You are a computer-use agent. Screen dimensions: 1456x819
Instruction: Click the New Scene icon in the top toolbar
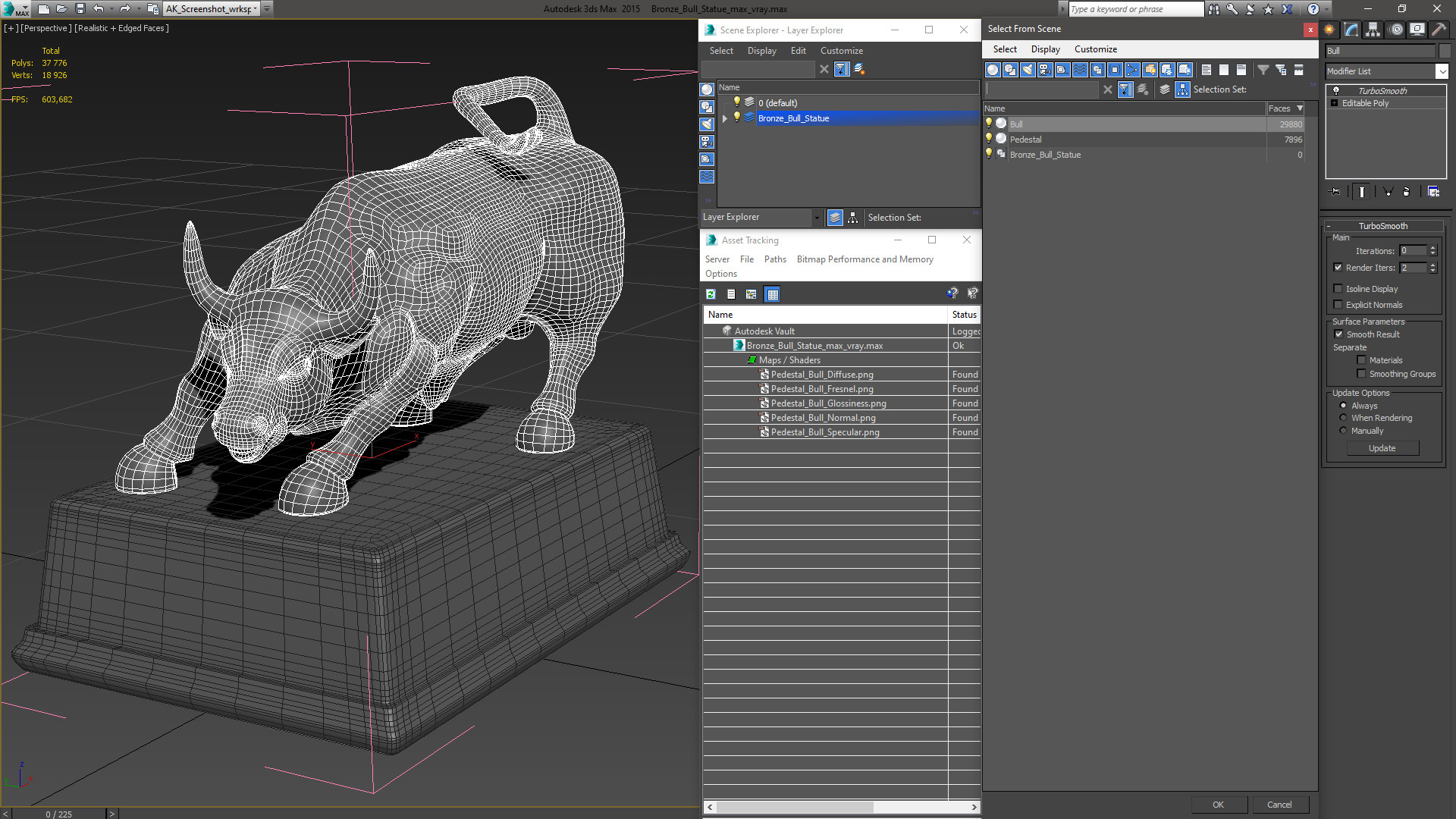pos(43,9)
